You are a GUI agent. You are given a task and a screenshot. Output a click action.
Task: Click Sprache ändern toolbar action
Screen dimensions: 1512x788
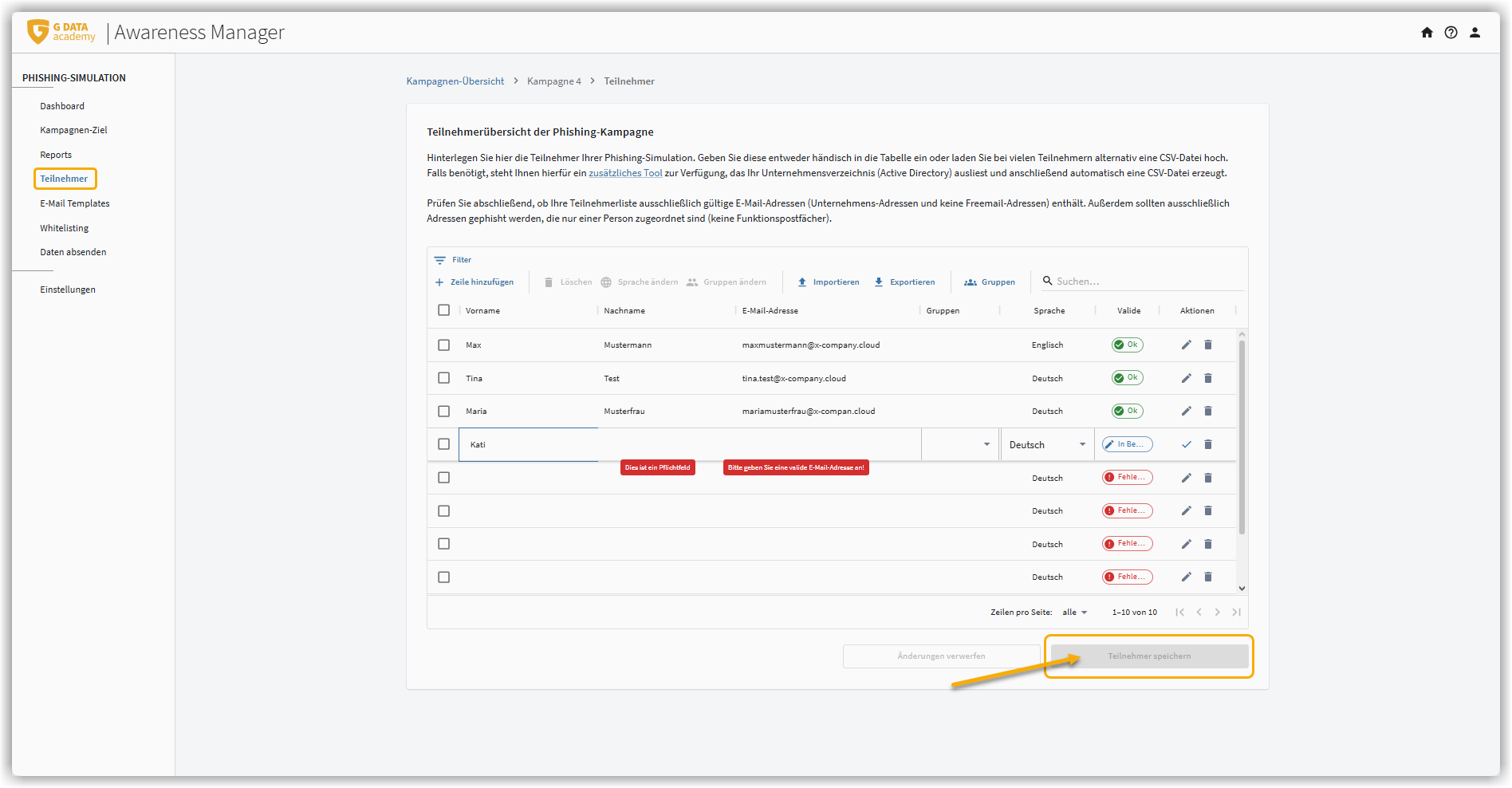[640, 282]
